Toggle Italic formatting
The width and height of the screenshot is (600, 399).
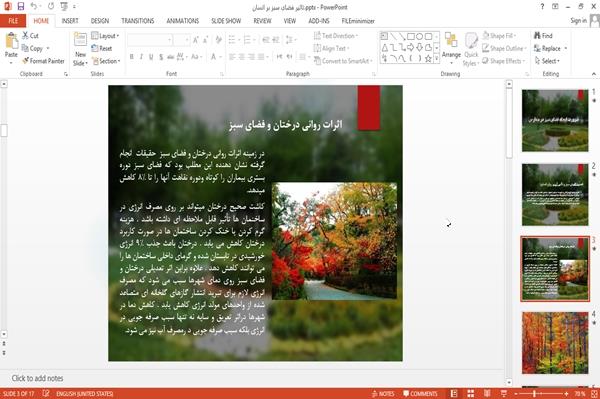(x=141, y=57)
